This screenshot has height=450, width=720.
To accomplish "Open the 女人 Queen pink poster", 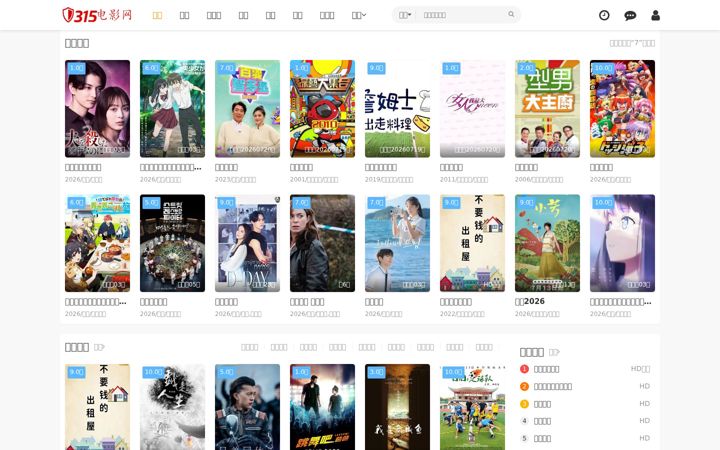I will [472, 108].
